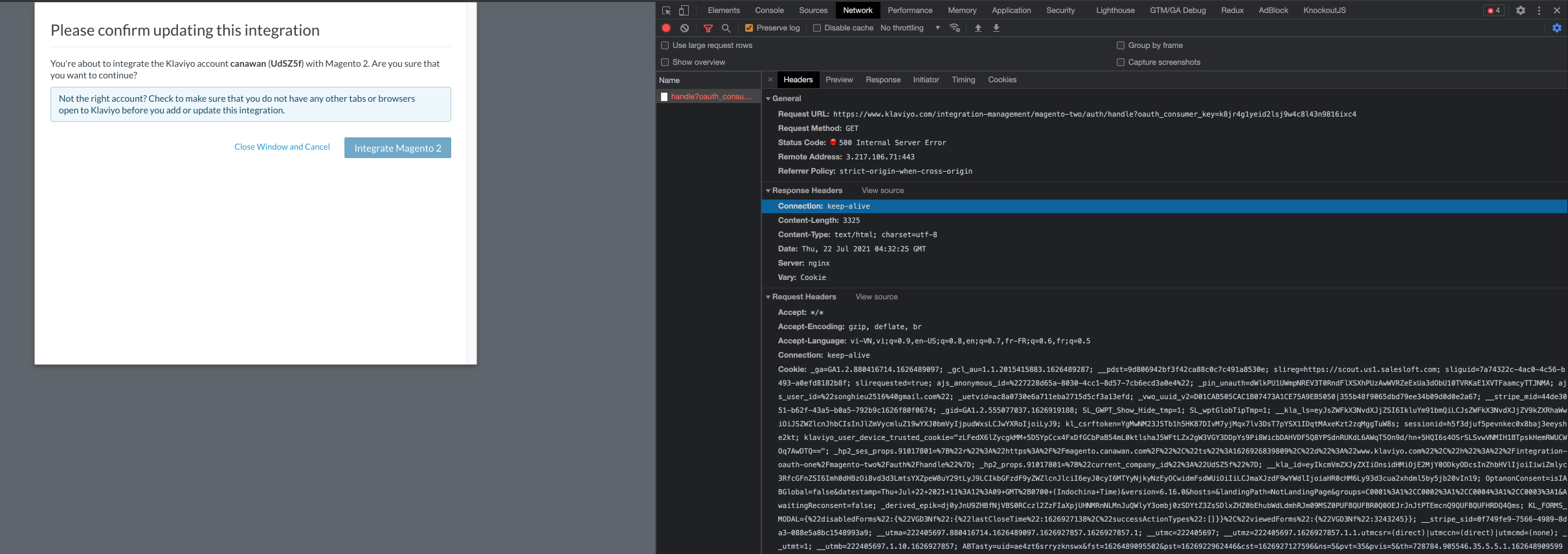Switch to the Timing detail tab
This screenshot has width=1568, height=554.
(963, 80)
